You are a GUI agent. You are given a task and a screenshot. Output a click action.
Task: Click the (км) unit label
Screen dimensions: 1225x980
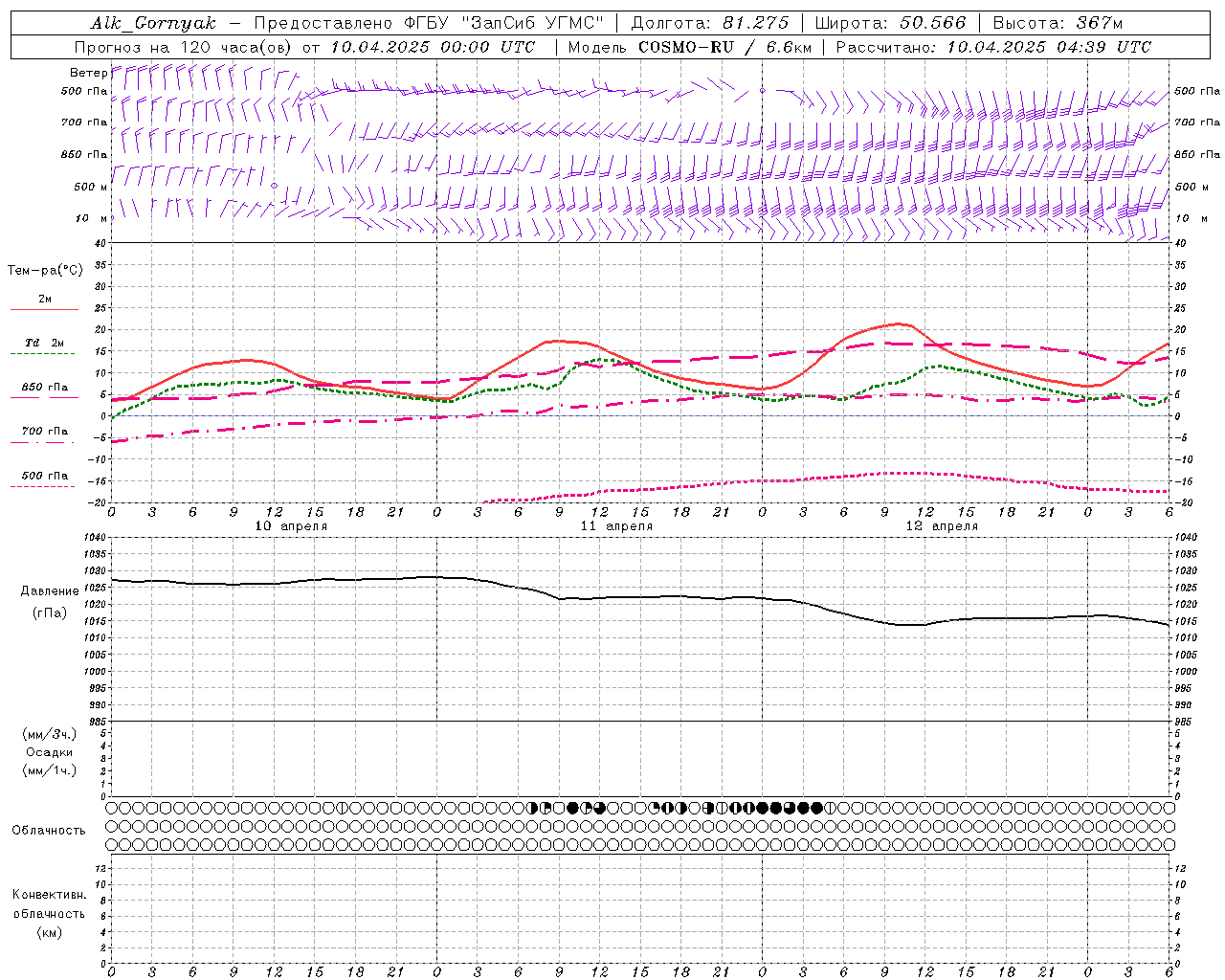49,932
